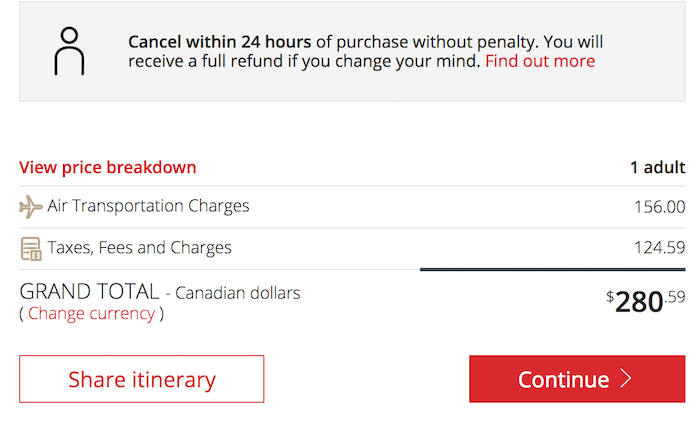The width and height of the screenshot is (700, 422).
Task: Share the itinerary
Action: (142, 379)
